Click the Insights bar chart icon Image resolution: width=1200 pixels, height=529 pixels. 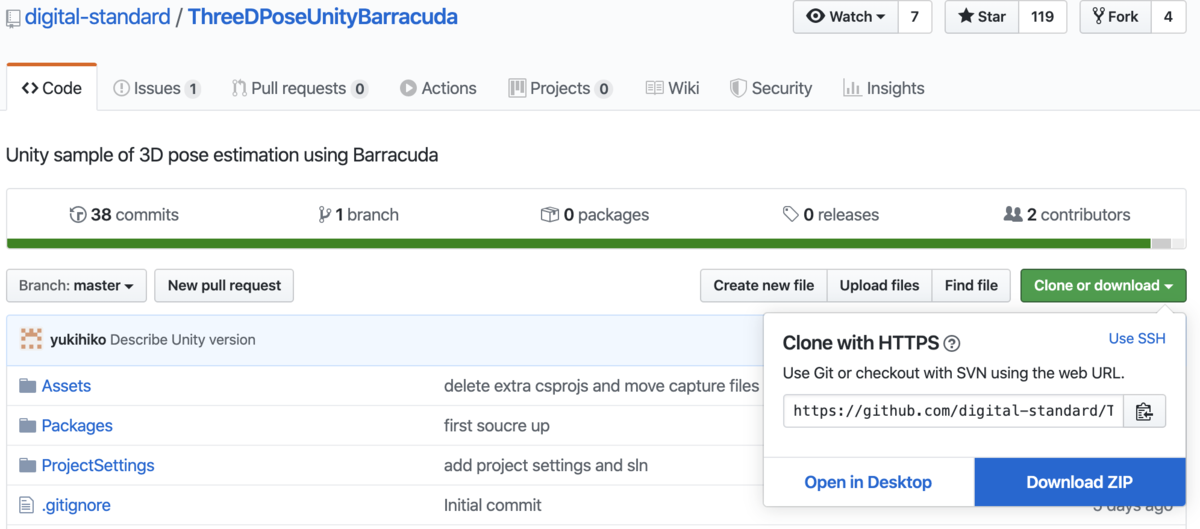click(x=852, y=88)
